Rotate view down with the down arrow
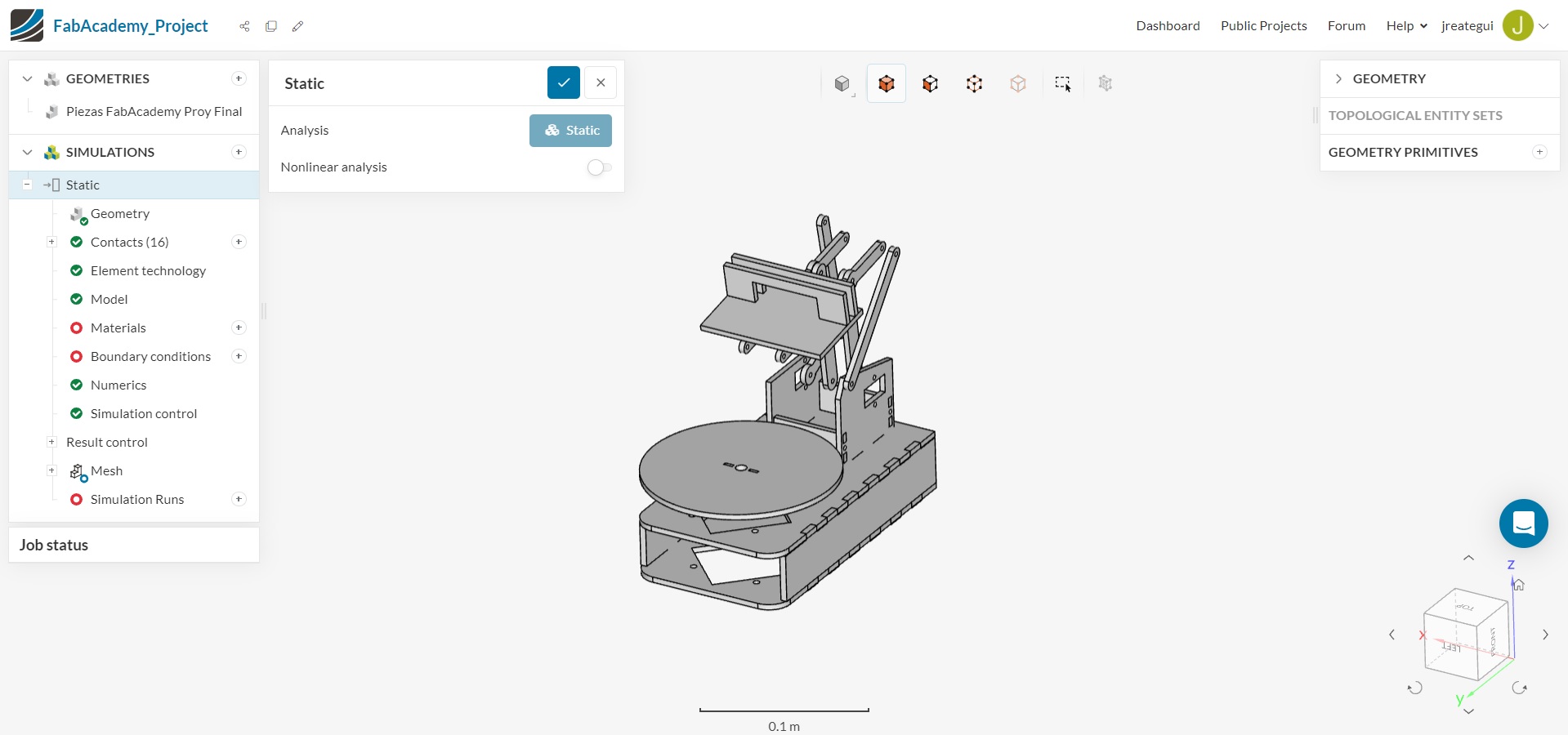 pos(1468,711)
